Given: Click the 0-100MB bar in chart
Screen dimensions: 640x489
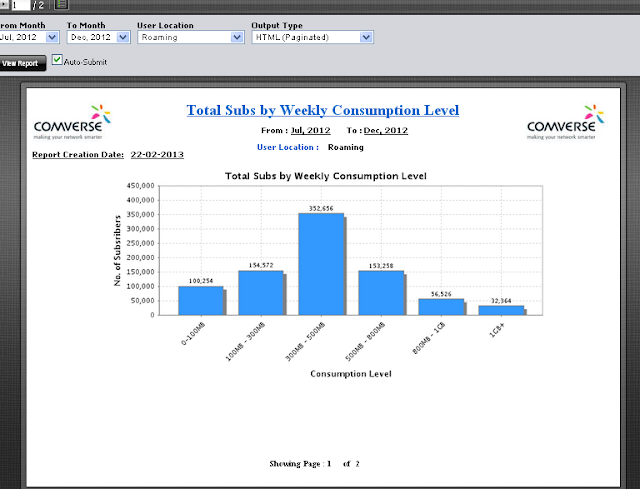Looking at the screenshot, I should click(201, 301).
